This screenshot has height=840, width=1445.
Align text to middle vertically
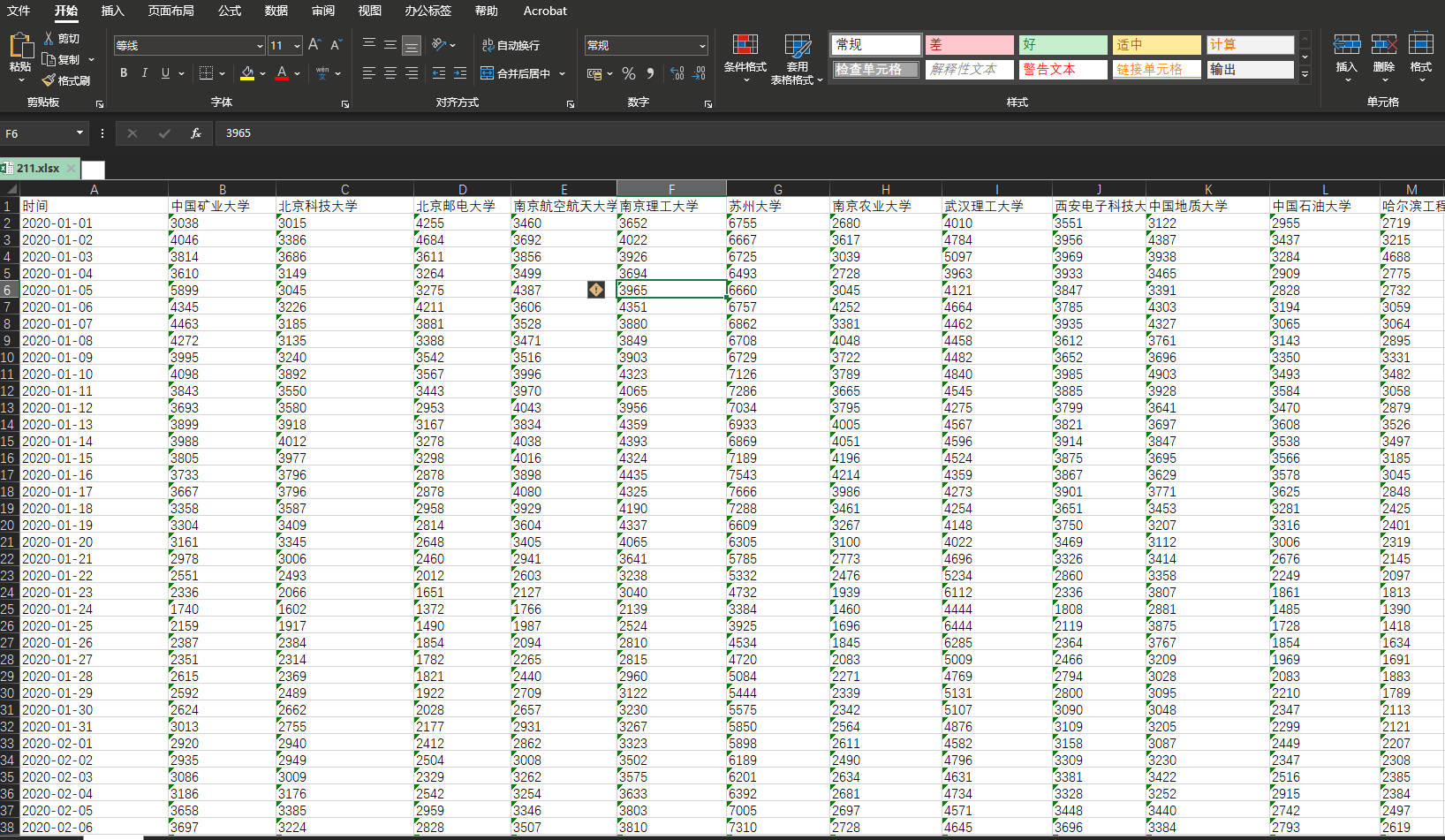point(390,44)
